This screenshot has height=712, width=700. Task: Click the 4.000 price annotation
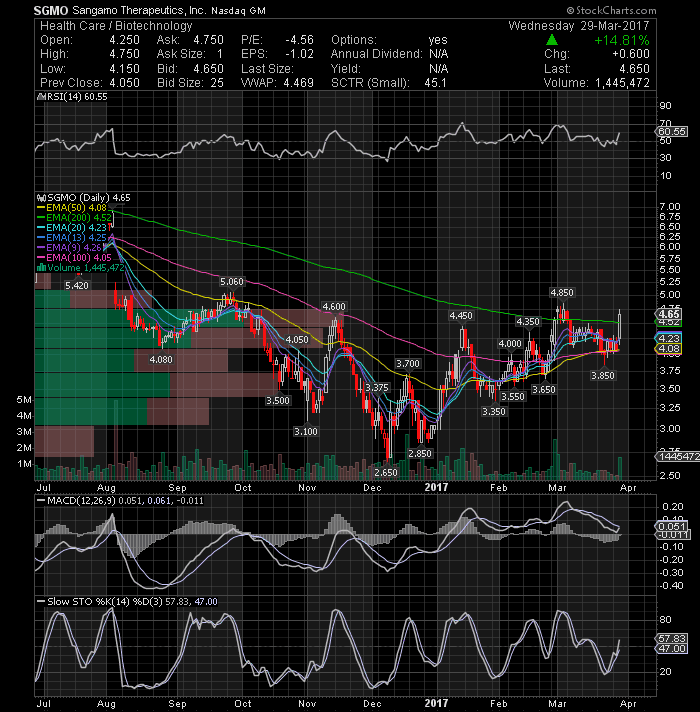click(x=510, y=344)
